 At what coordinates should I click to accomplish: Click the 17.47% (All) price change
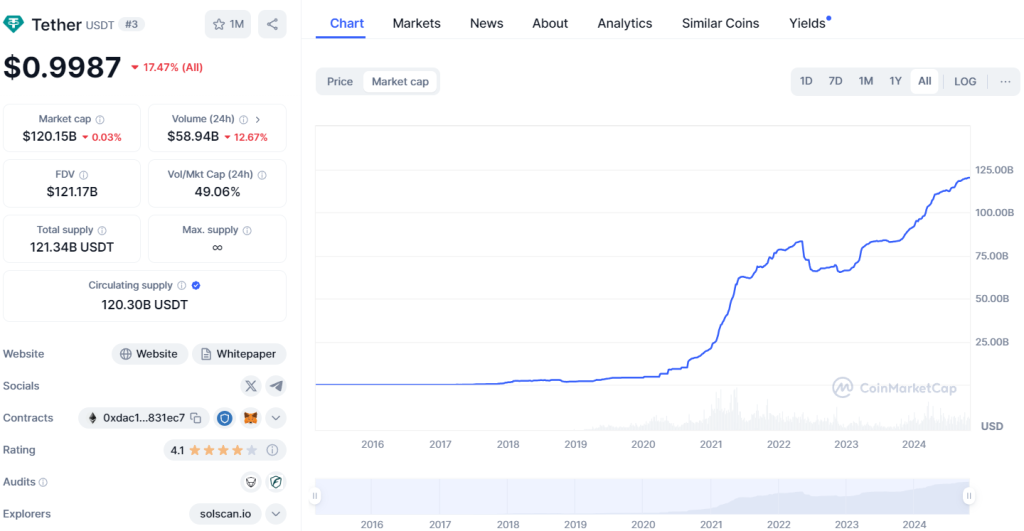click(167, 67)
